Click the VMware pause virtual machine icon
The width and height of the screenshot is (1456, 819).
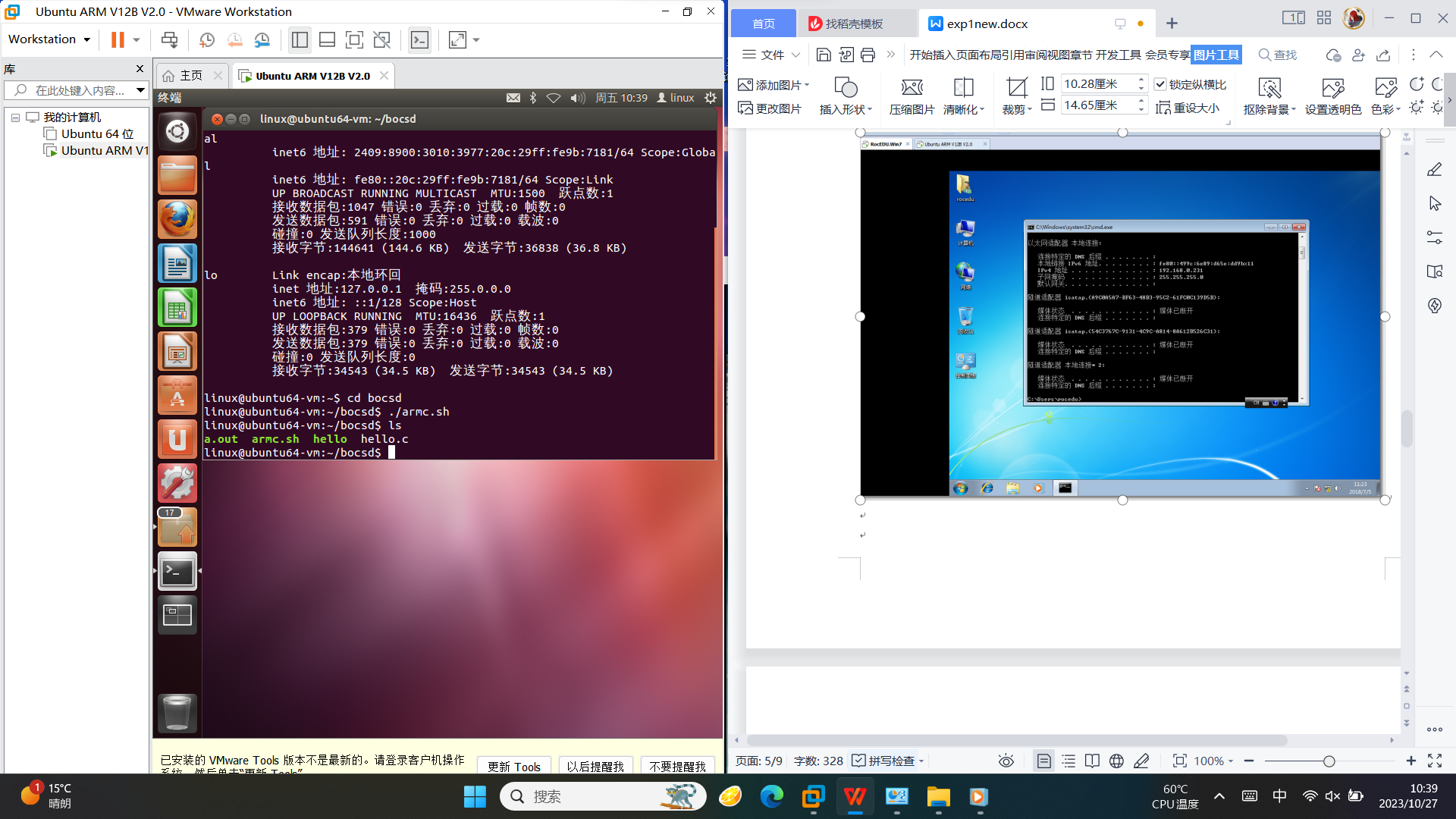click(x=118, y=40)
